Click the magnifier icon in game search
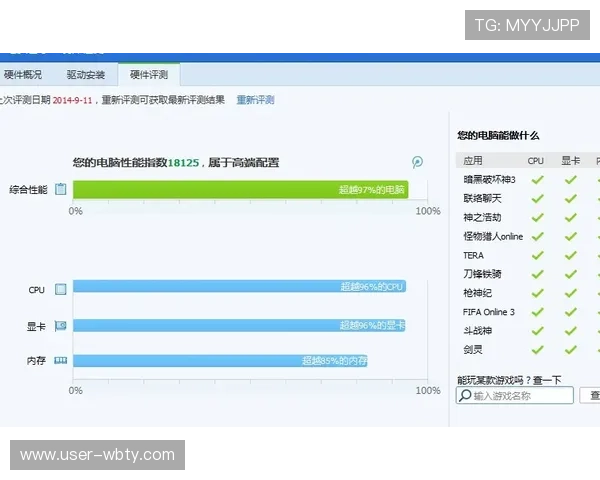 pyautogui.click(x=465, y=395)
